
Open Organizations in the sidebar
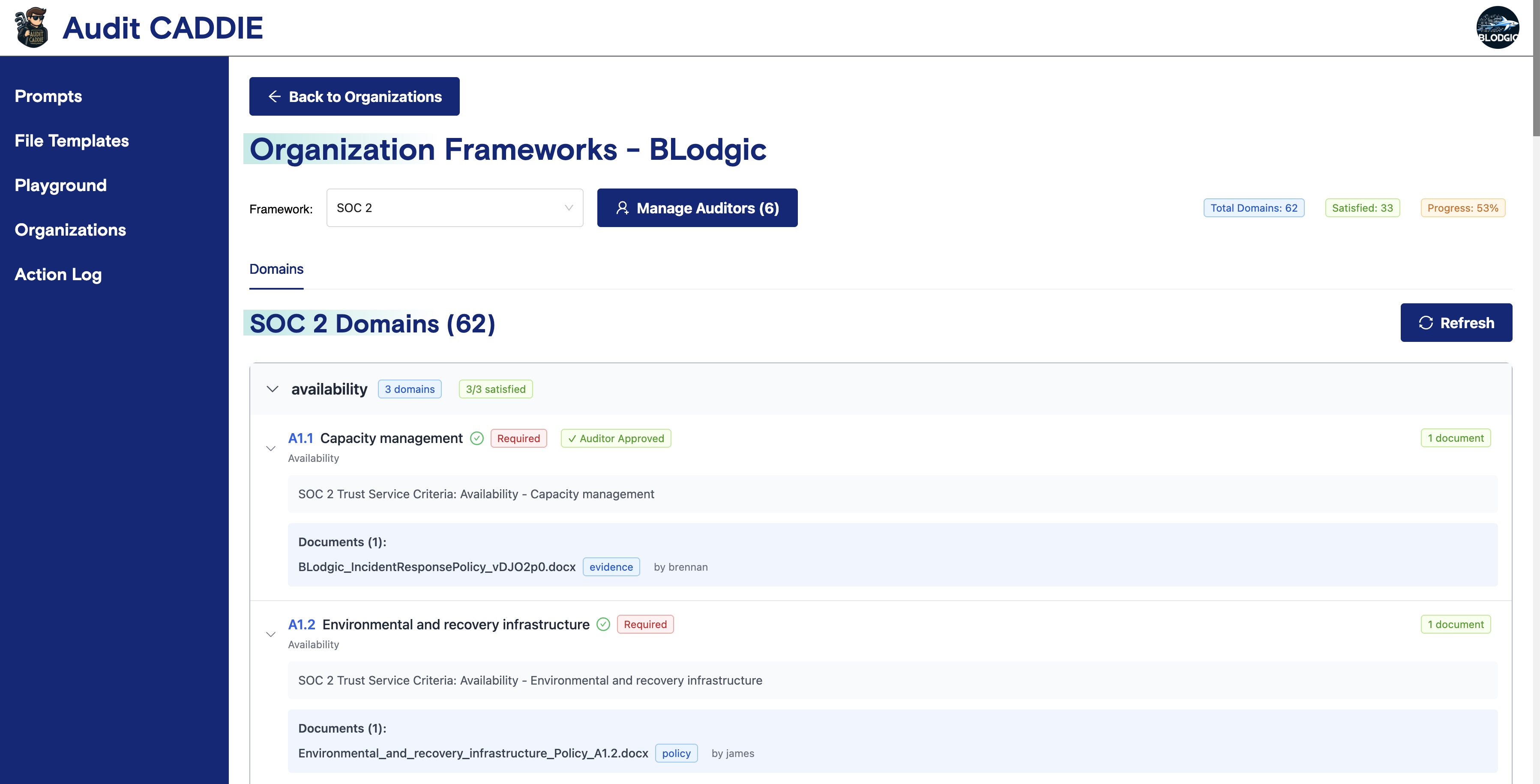(70, 230)
